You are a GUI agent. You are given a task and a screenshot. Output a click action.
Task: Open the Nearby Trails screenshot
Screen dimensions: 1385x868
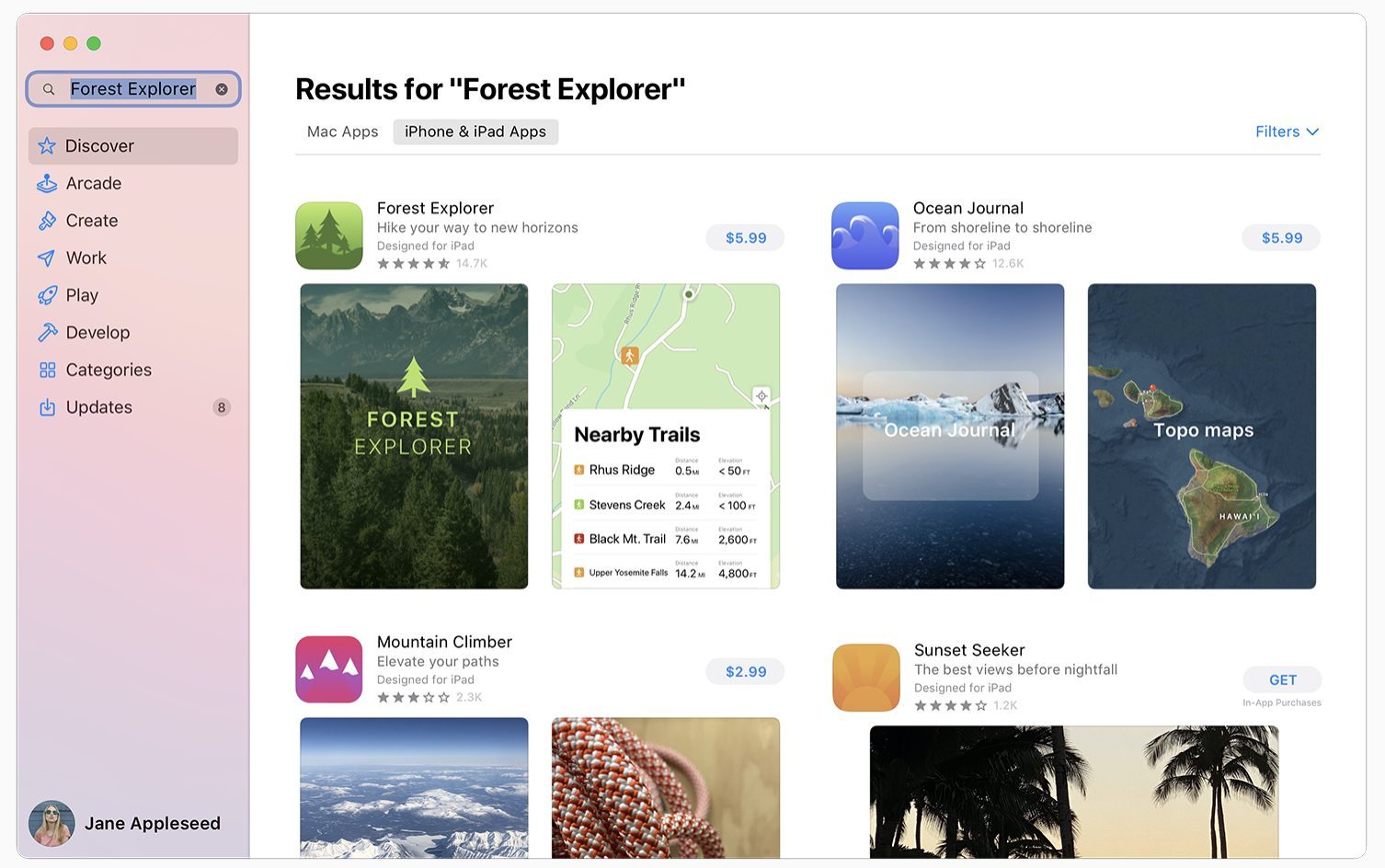[x=666, y=436]
